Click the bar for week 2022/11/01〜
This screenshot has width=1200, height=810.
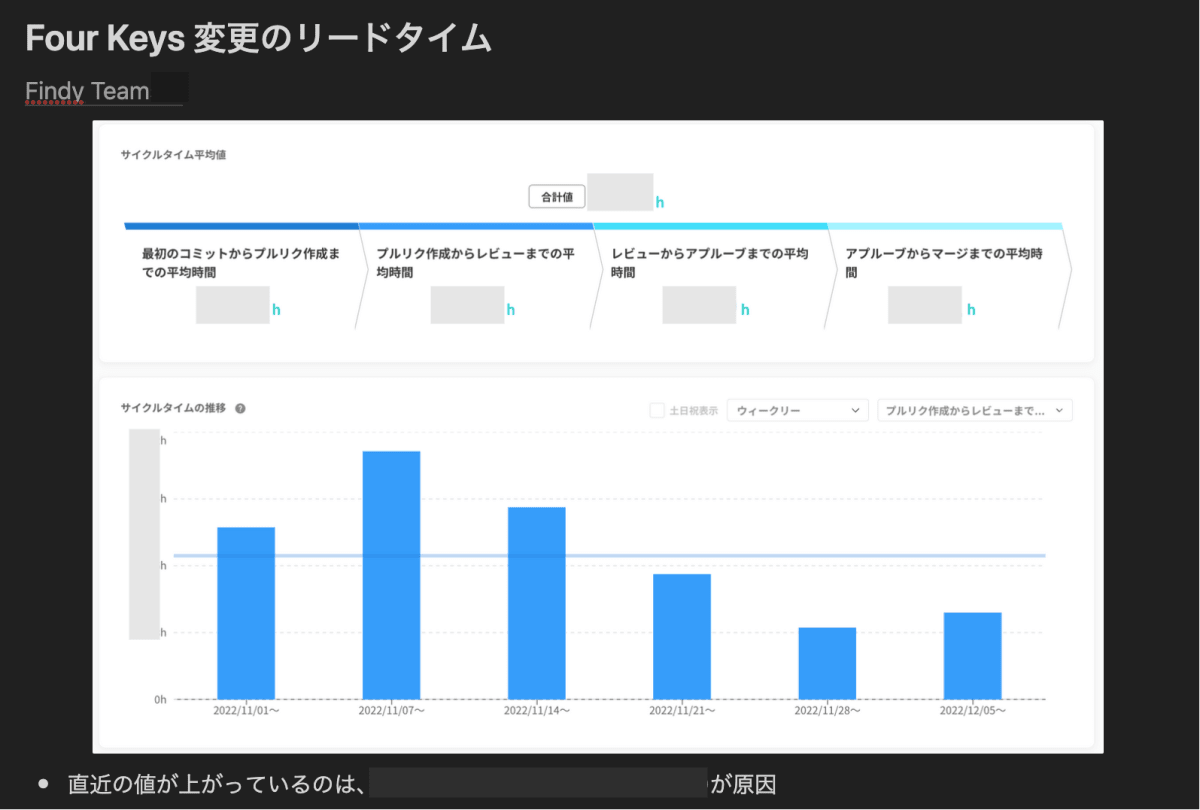pyautogui.click(x=246, y=613)
